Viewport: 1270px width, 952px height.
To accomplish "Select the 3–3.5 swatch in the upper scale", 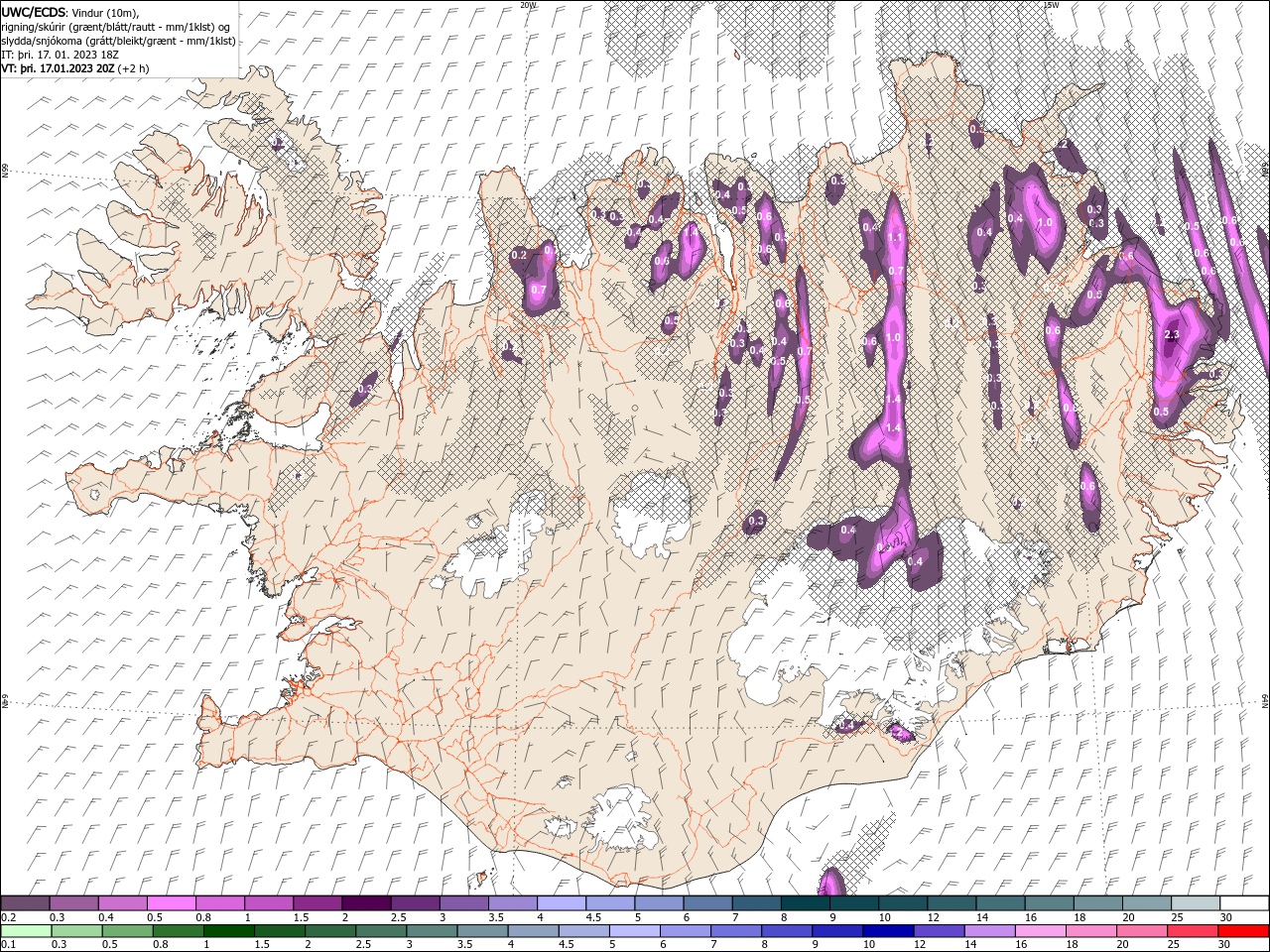I will pyautogui.click(x=463, y=903).
